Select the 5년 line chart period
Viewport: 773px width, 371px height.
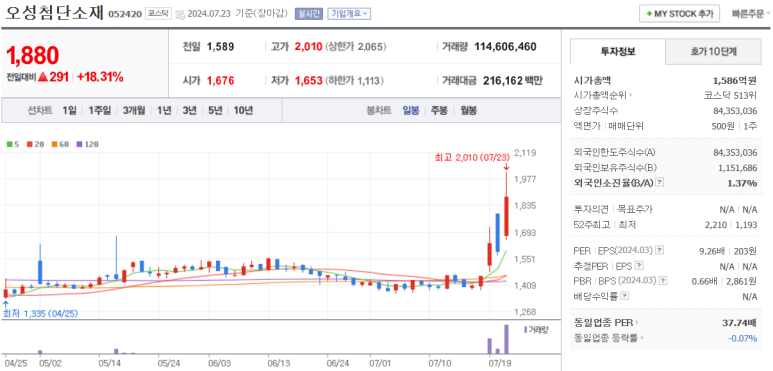point(215,110)
